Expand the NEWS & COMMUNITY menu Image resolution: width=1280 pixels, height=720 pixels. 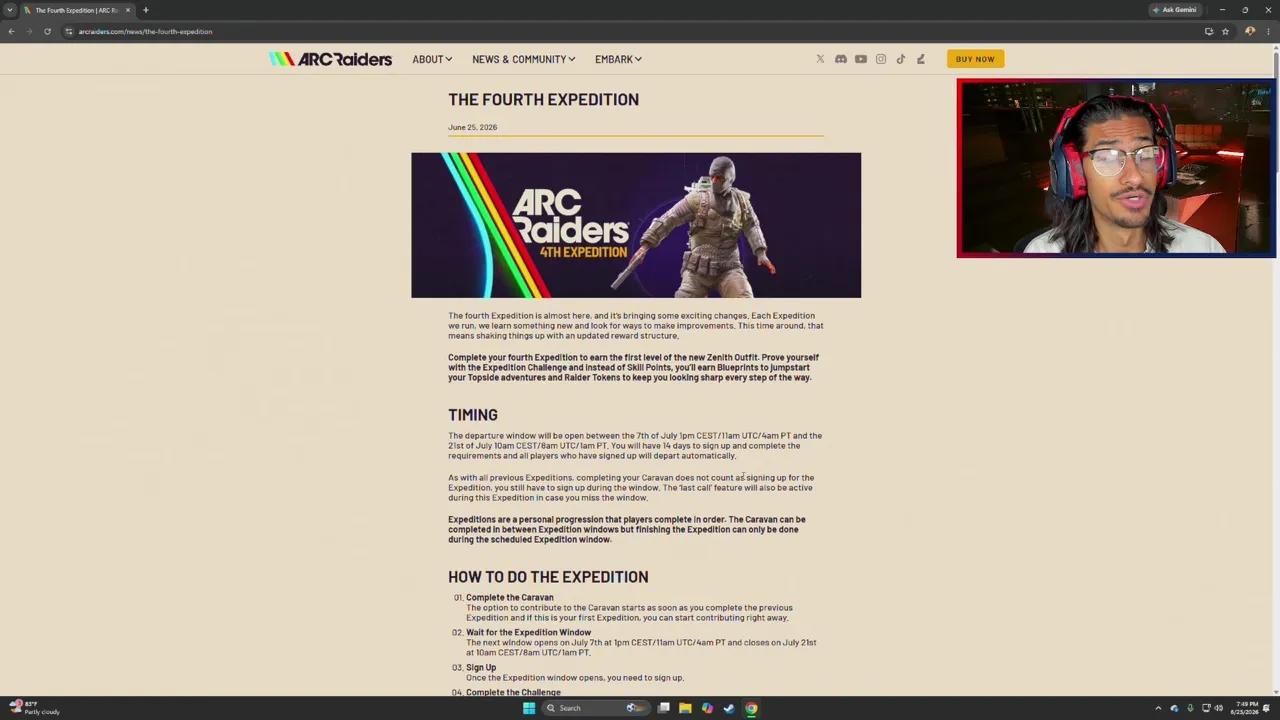523,59
